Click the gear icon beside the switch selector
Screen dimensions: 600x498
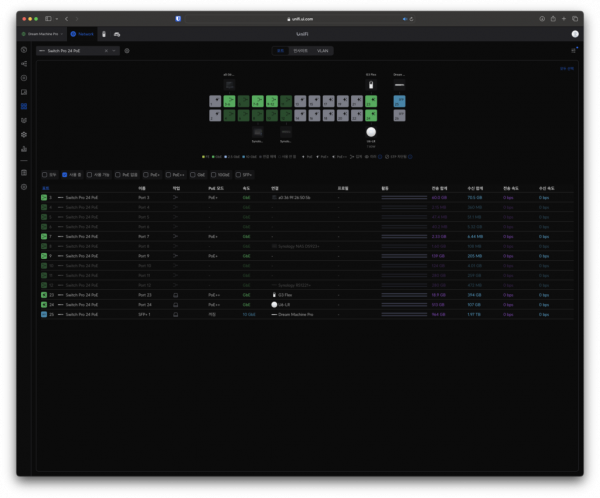click(x=127, y=50)
